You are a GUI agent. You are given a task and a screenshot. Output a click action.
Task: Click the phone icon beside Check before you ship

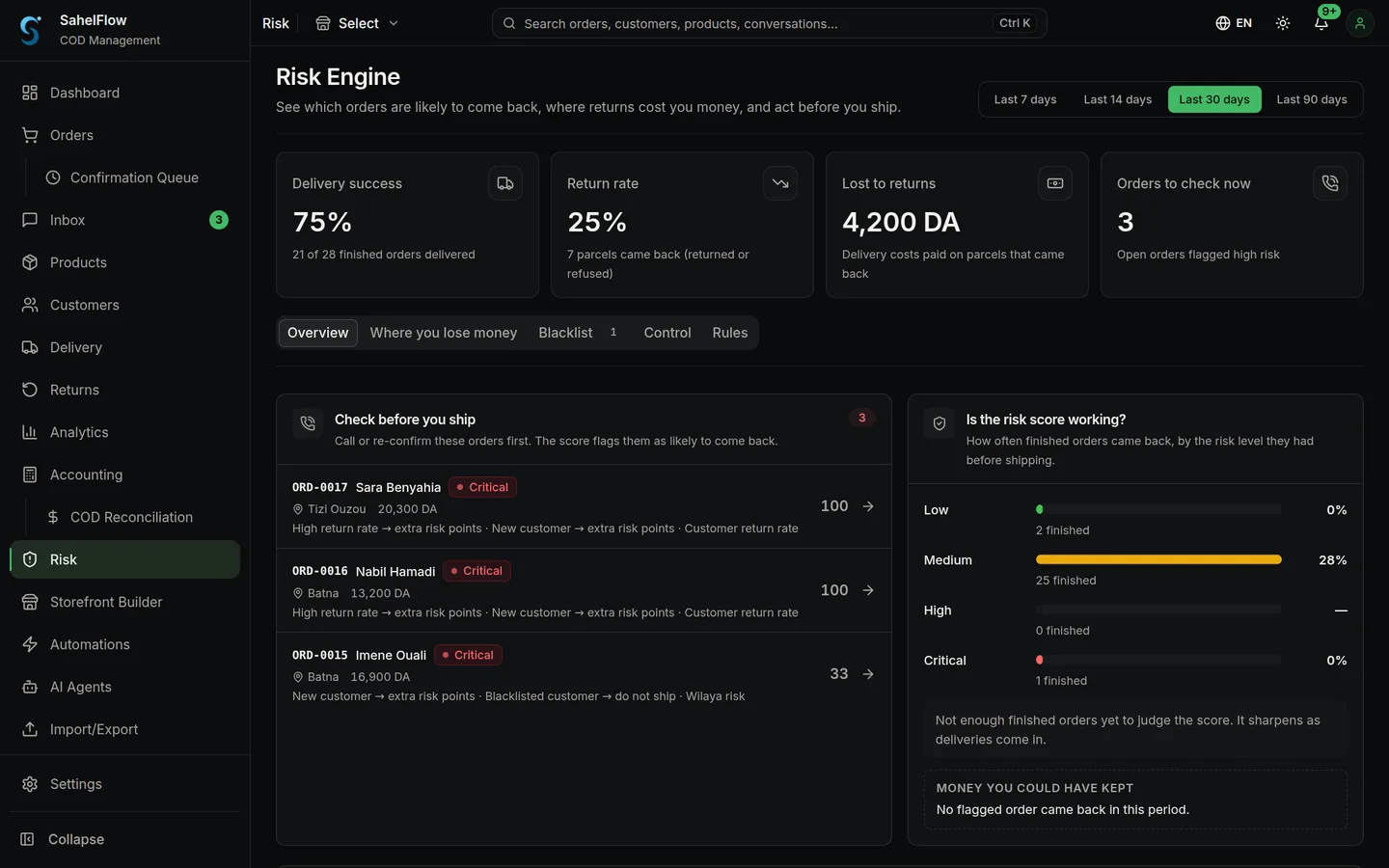308,423
